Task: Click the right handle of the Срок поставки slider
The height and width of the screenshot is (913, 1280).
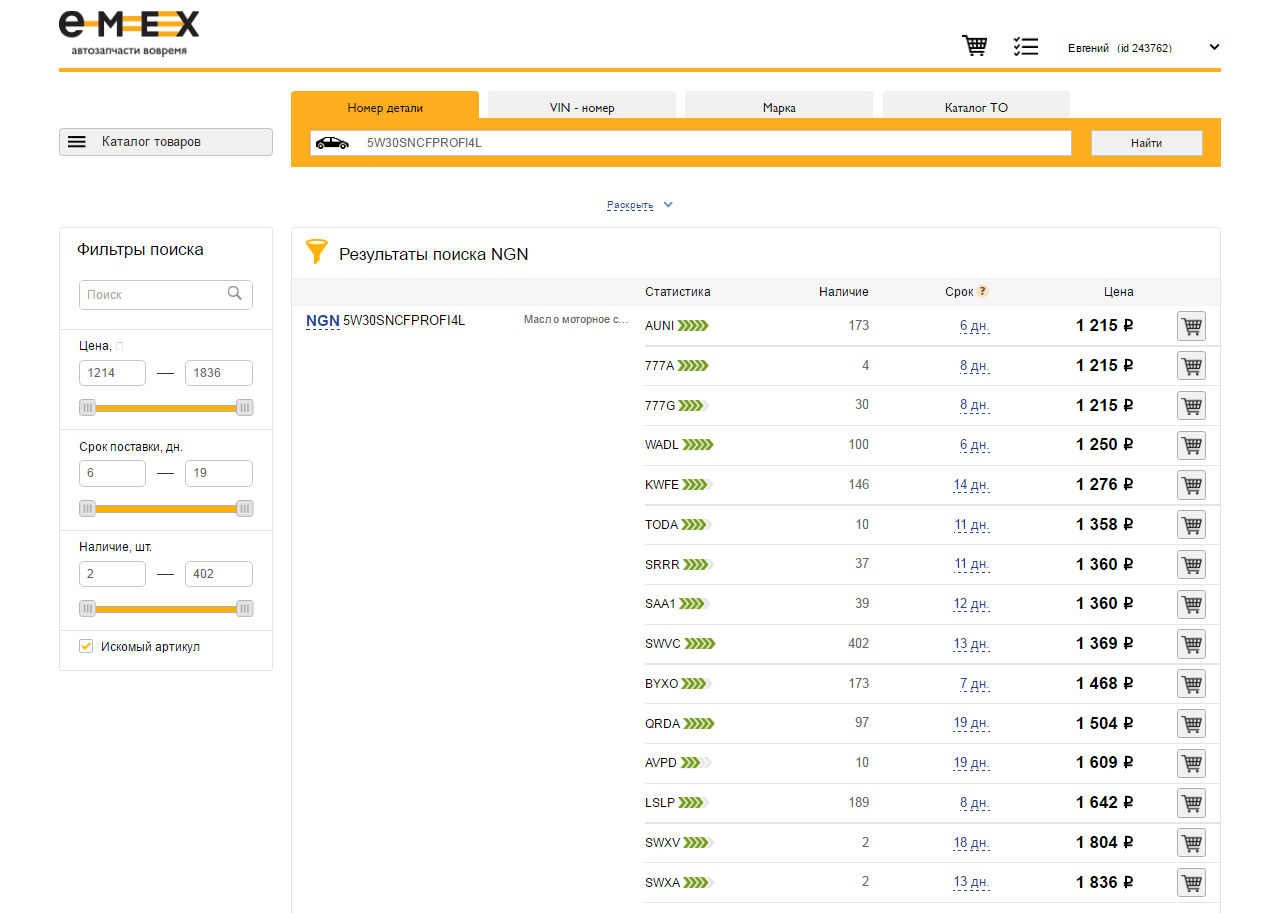Action: pyautogui.click(x=245, y=508)
